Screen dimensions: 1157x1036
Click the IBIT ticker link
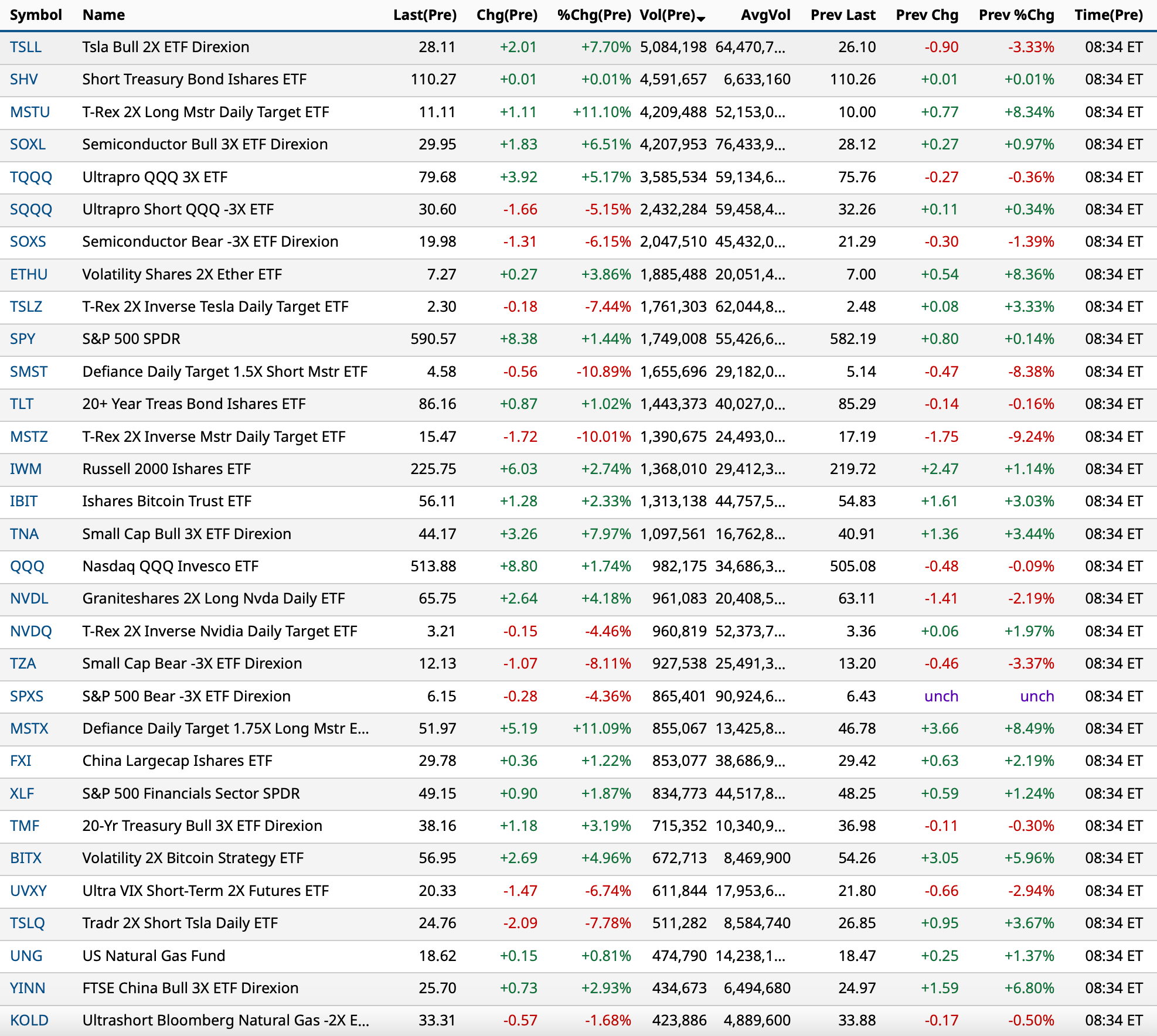click(24, 501)
